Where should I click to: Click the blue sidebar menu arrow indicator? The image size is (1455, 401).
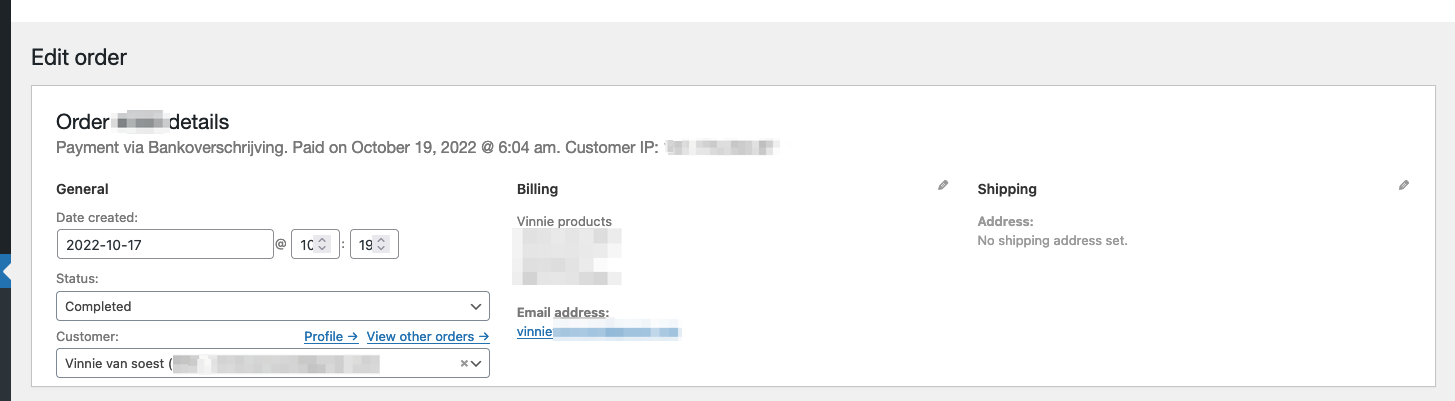click(5, 272)
